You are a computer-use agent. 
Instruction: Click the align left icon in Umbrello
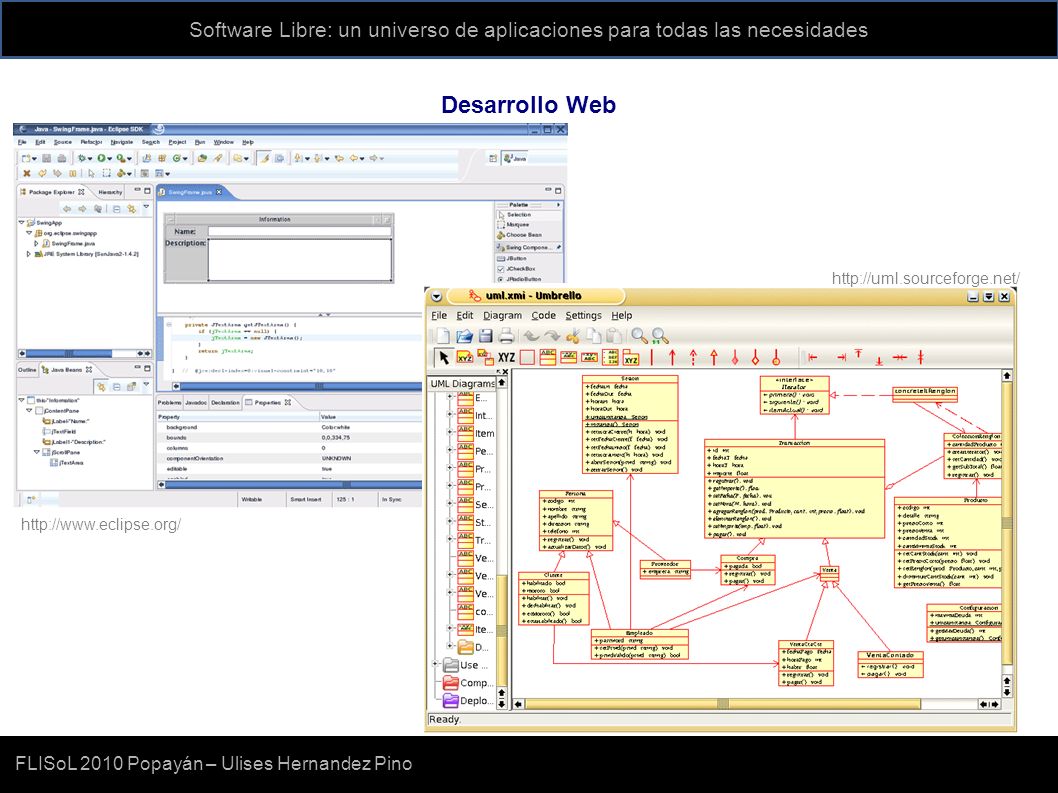813,358
